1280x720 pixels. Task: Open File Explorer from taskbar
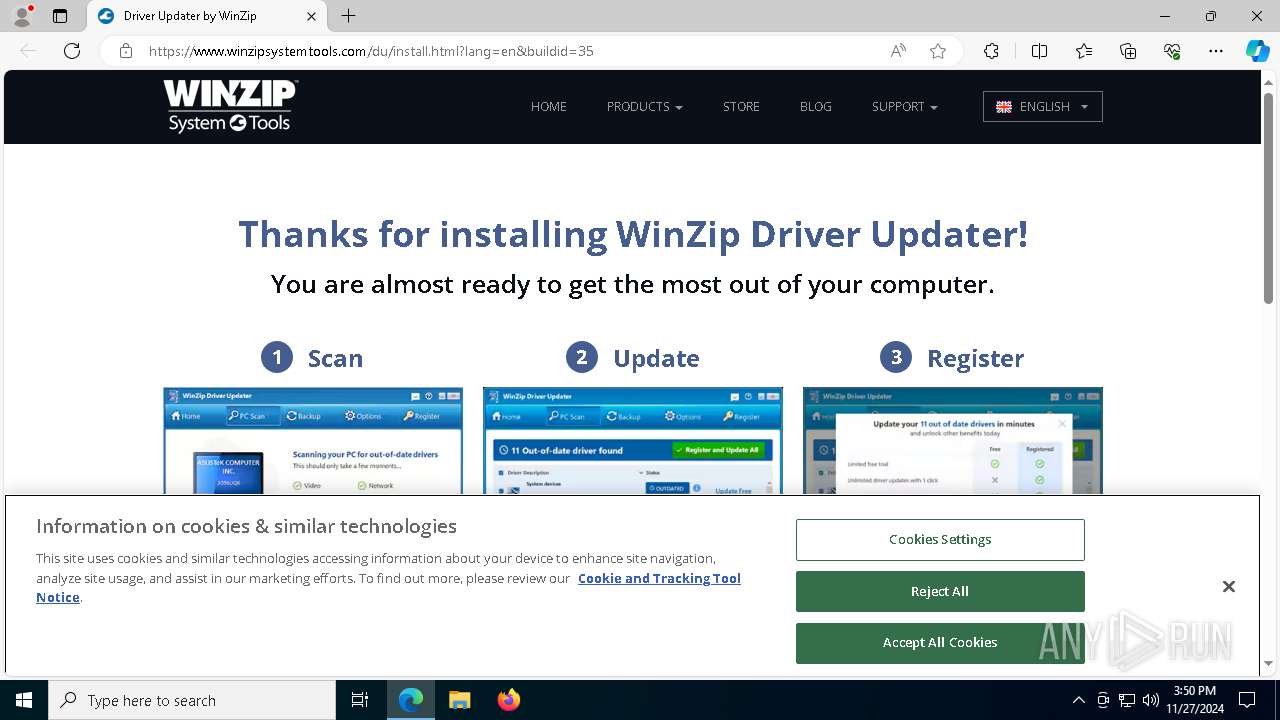[x=459, y=700]
